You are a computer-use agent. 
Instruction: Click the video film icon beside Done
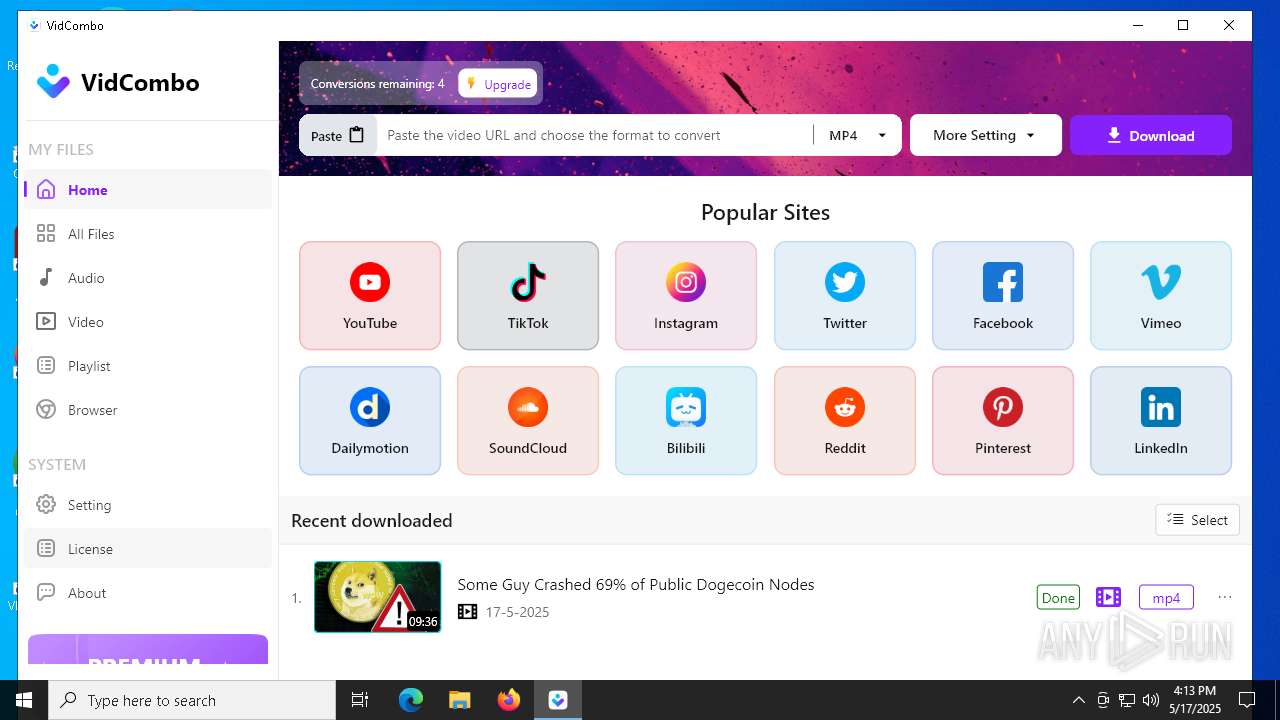(x=1108, y=597)
